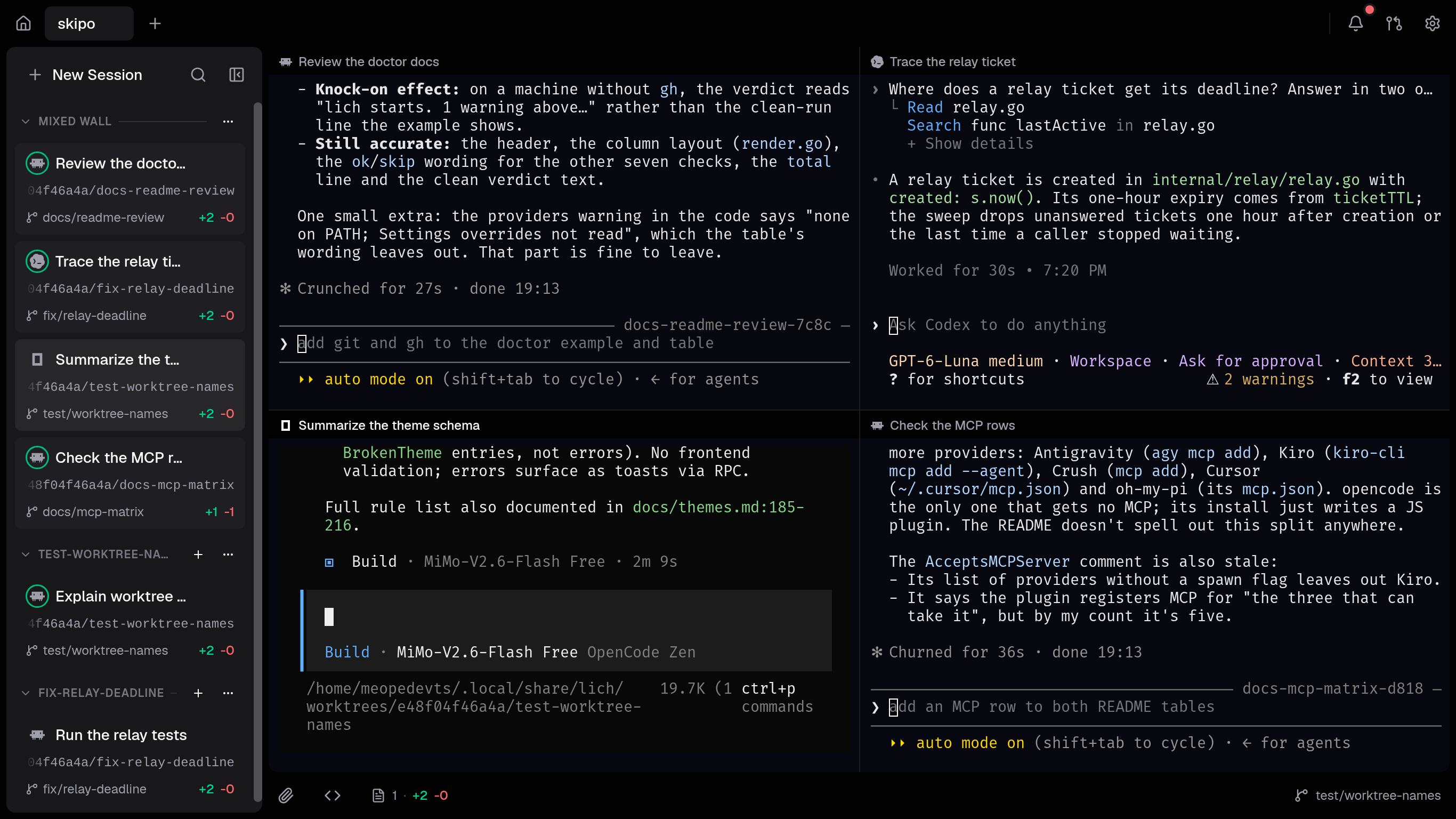The height and width of the screenshot is (819, 1456).
Task: Click the sidebar vertical scrollbar
Action: click(257, 453)
